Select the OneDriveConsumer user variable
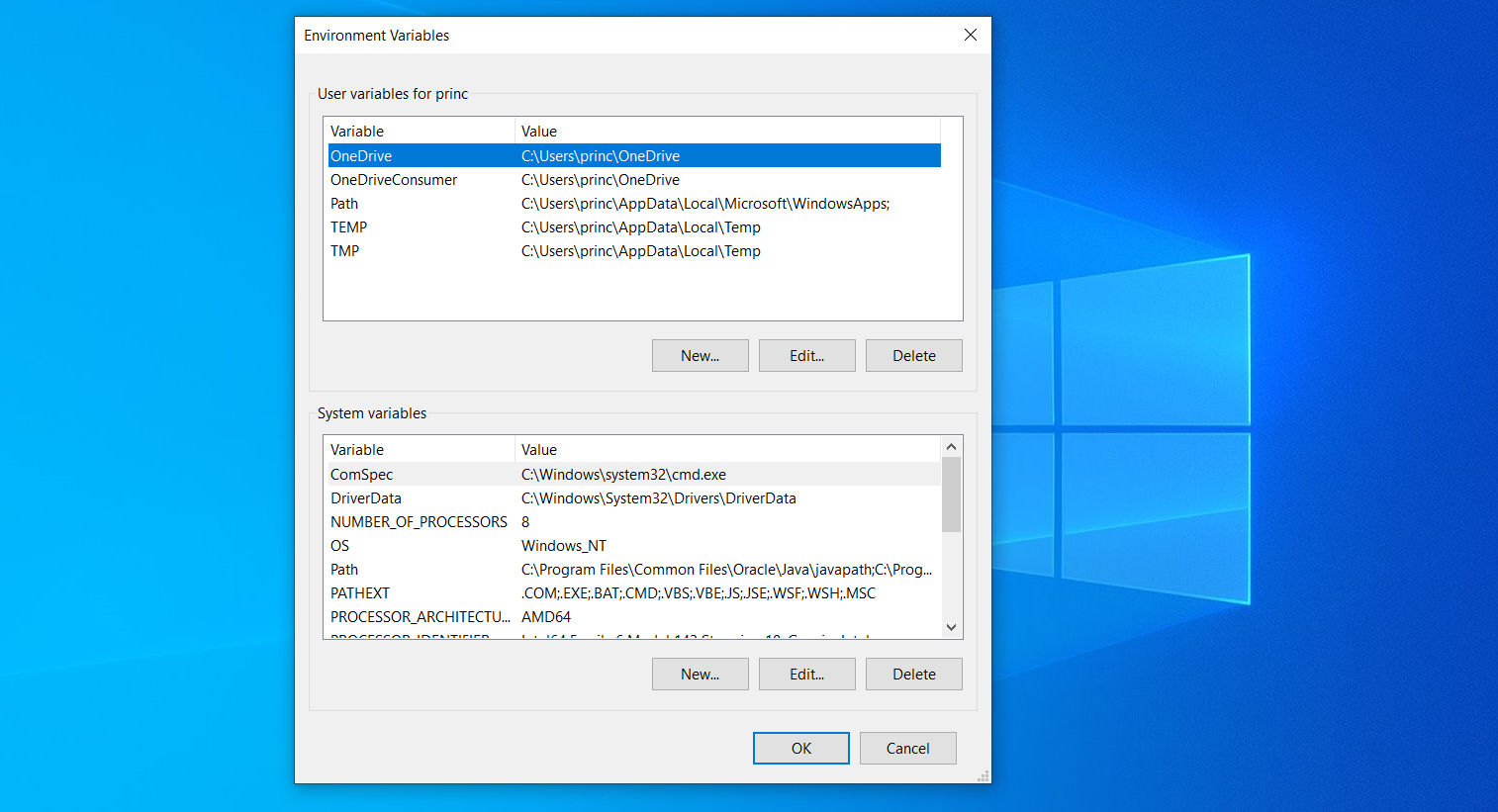Screen dimensions: 1498x812 (x=634, y=180)
